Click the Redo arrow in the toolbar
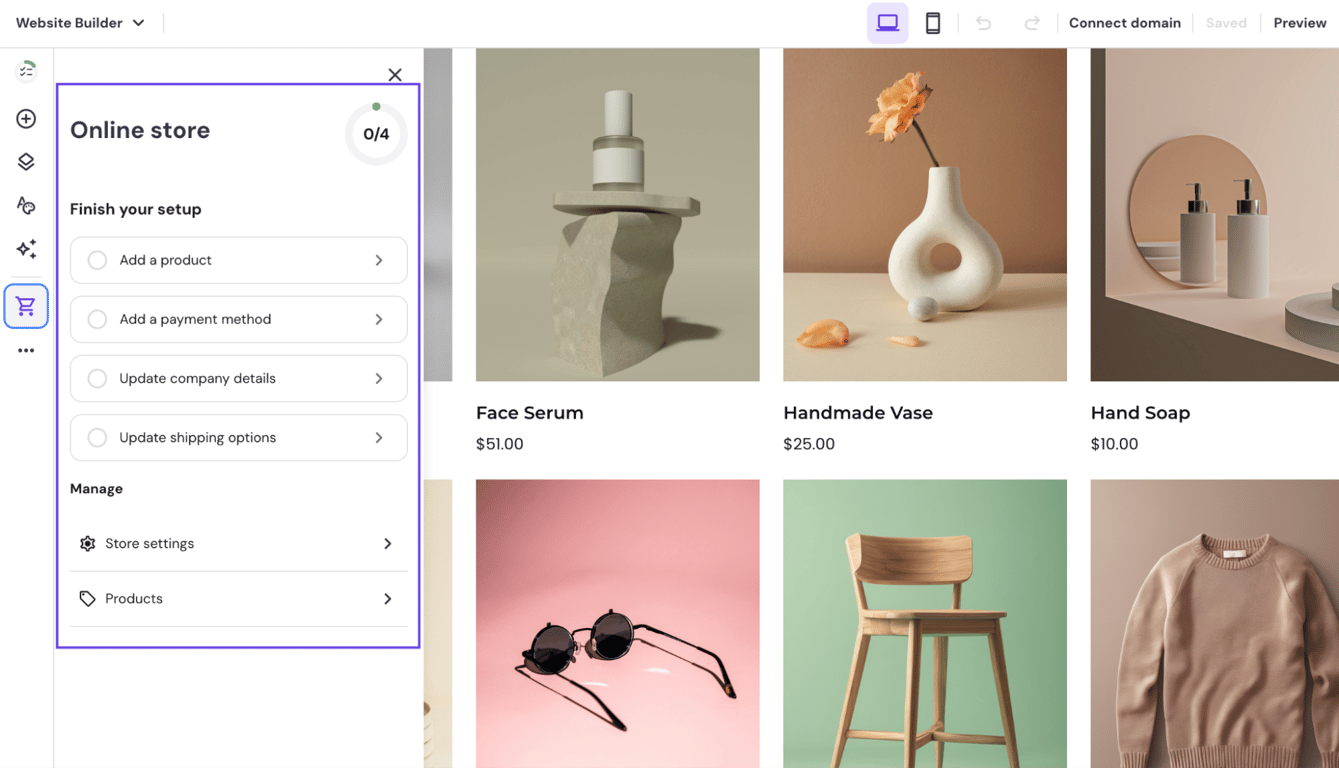Image resolution: width=1339 pixels, height=768 pixels. (x=1031, y=22)
